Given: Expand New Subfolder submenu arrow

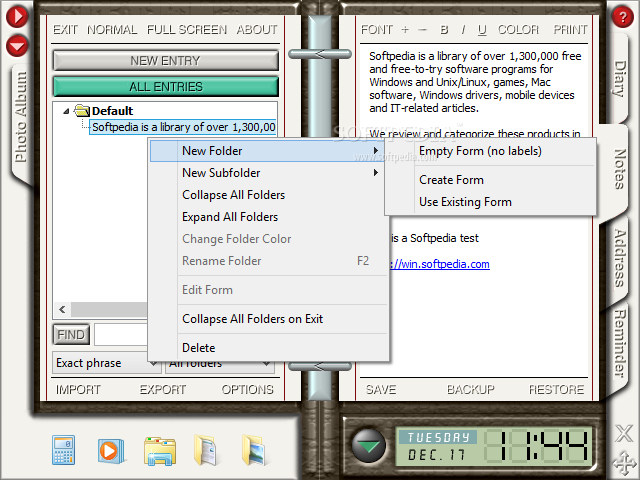Looking at the screenshot, I should tap(376, 173).
